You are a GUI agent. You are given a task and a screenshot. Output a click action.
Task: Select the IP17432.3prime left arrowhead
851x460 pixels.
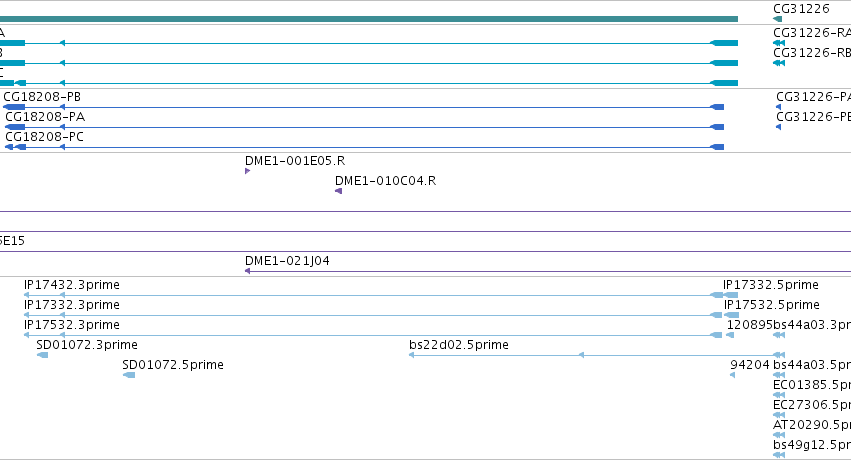[27, 295]
